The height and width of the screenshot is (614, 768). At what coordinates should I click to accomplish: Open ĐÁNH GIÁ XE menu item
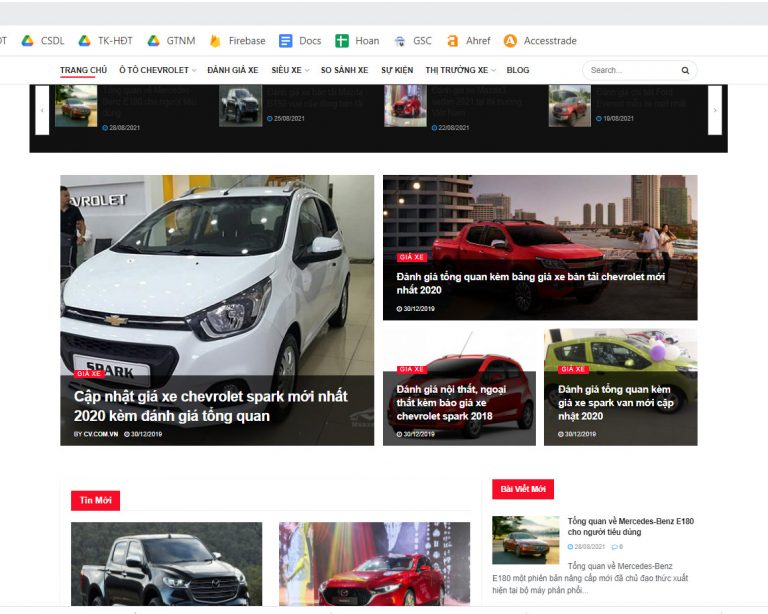pyautogui.click(x=233, y=70)
